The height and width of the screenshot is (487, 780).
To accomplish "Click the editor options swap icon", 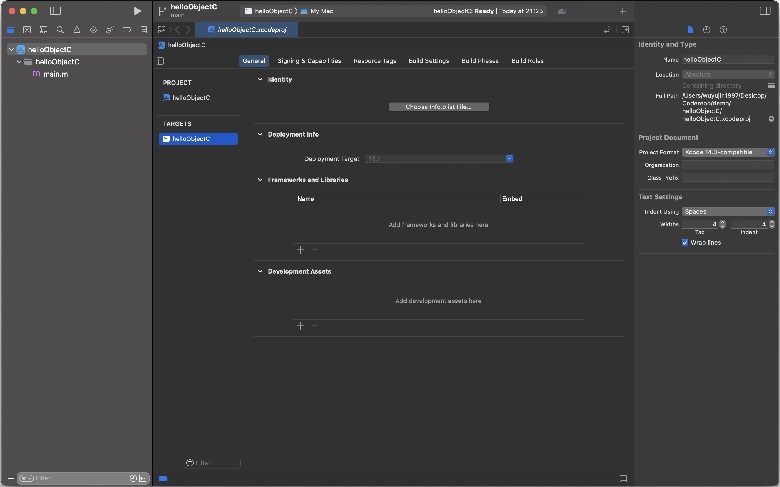I will click(x=607, y=30).
